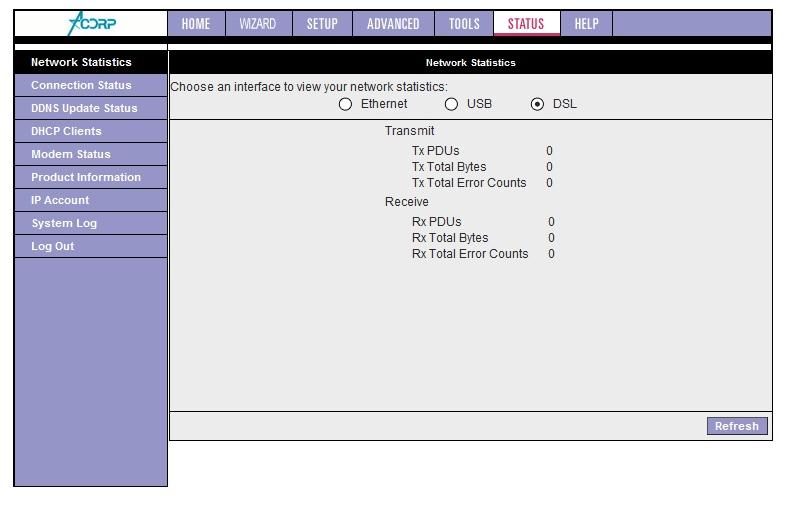Open the ADVANCED tab
This screenshot has height=508, width=798.
click(393, 23)
